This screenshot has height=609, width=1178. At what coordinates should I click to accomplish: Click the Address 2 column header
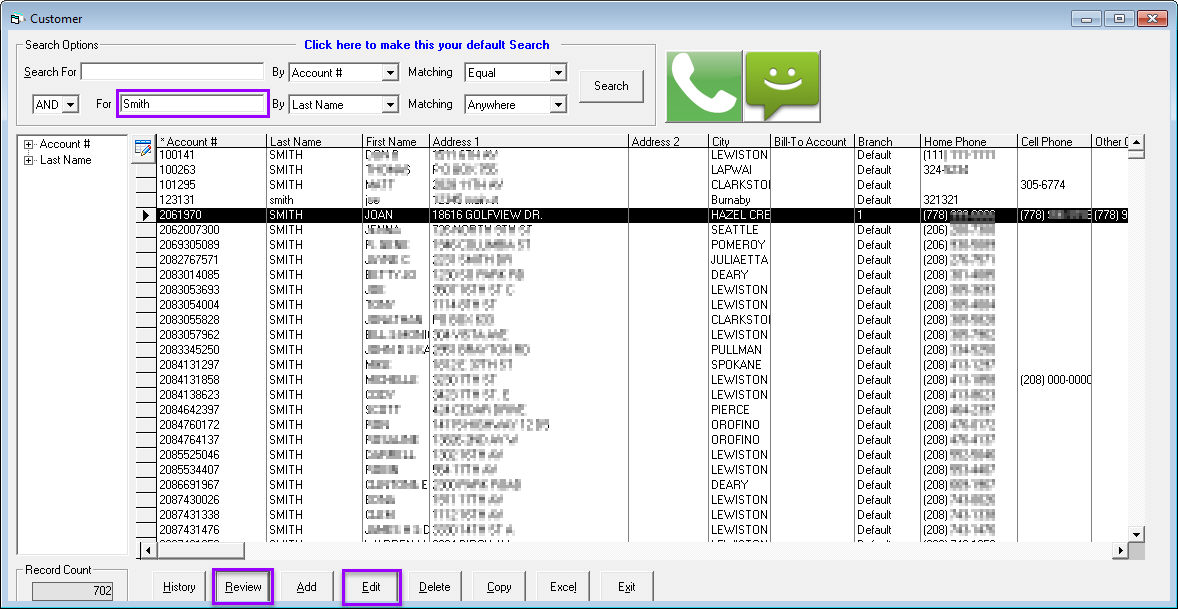[668, 141]
